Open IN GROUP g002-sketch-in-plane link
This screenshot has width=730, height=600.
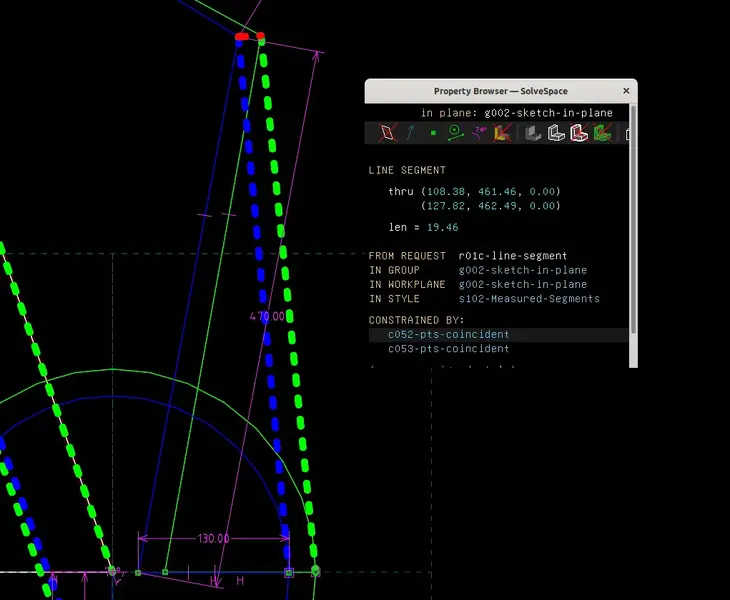click(522, 270)
